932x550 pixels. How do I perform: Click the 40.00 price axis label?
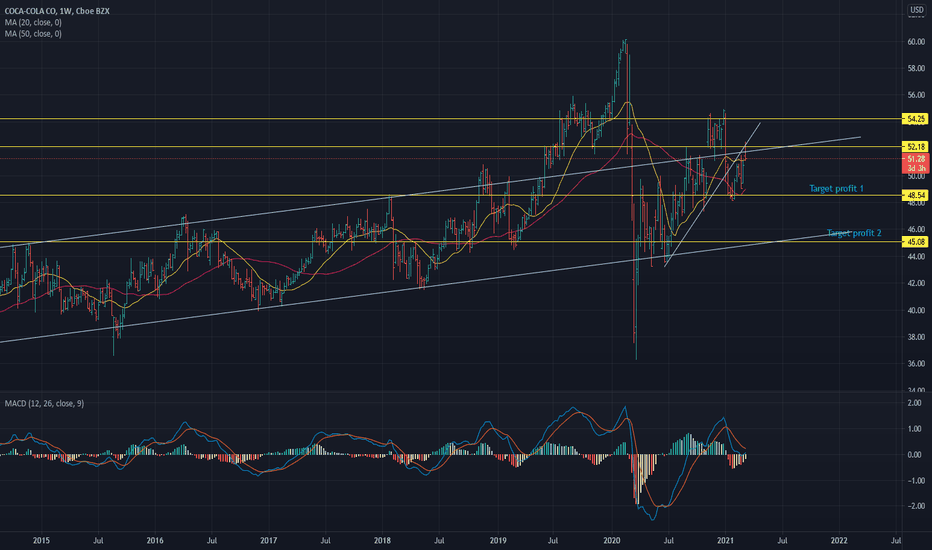(x=916, y=310)
